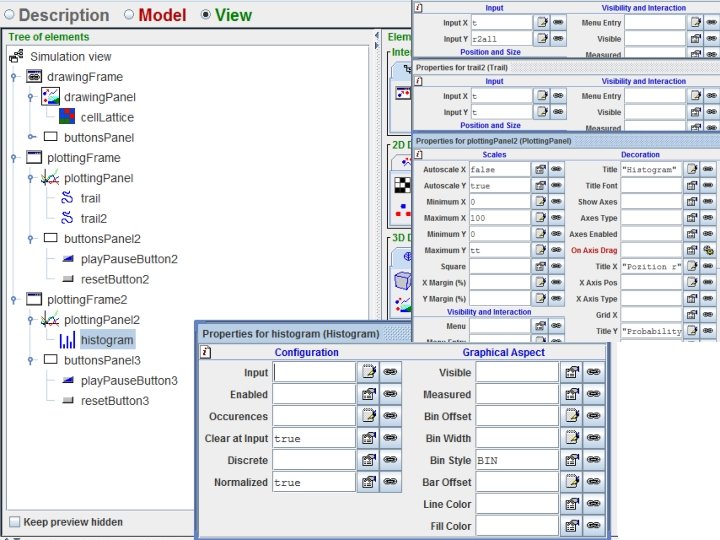Open editor icon for plottingPanel2 Title
This screenshot has height=540, width=720.
point(692,169)
